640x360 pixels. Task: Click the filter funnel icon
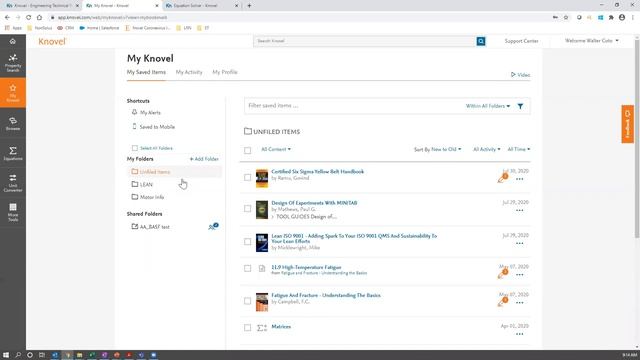point(520,106)
